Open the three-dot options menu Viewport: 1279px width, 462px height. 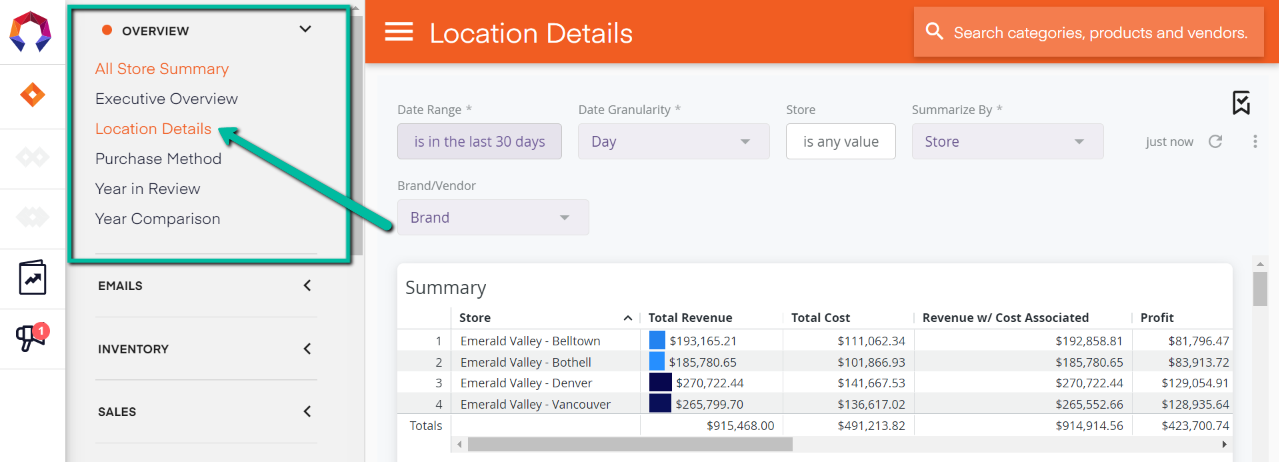coord(1255,142)
